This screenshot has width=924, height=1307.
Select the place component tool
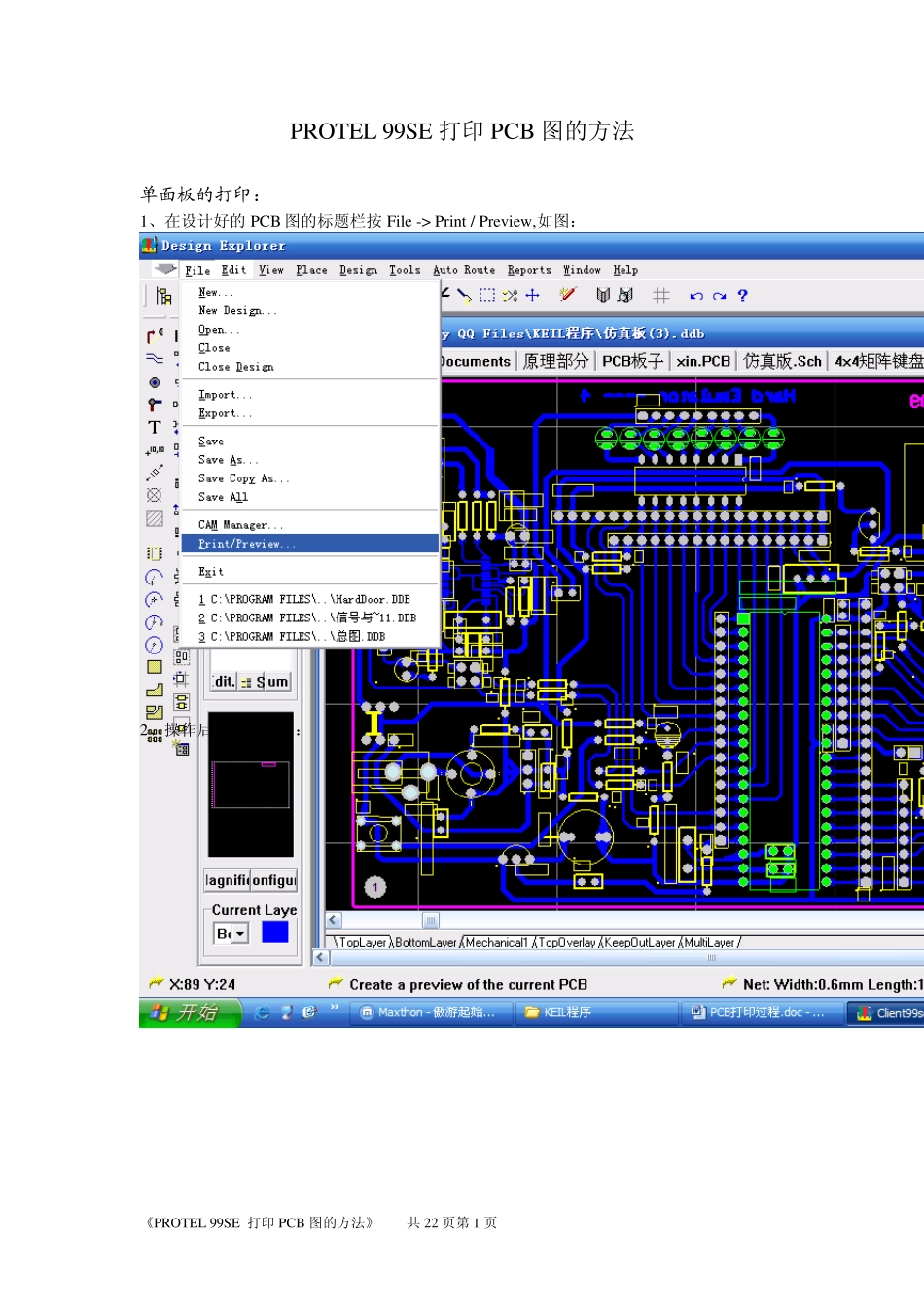[x=155, y=553]
